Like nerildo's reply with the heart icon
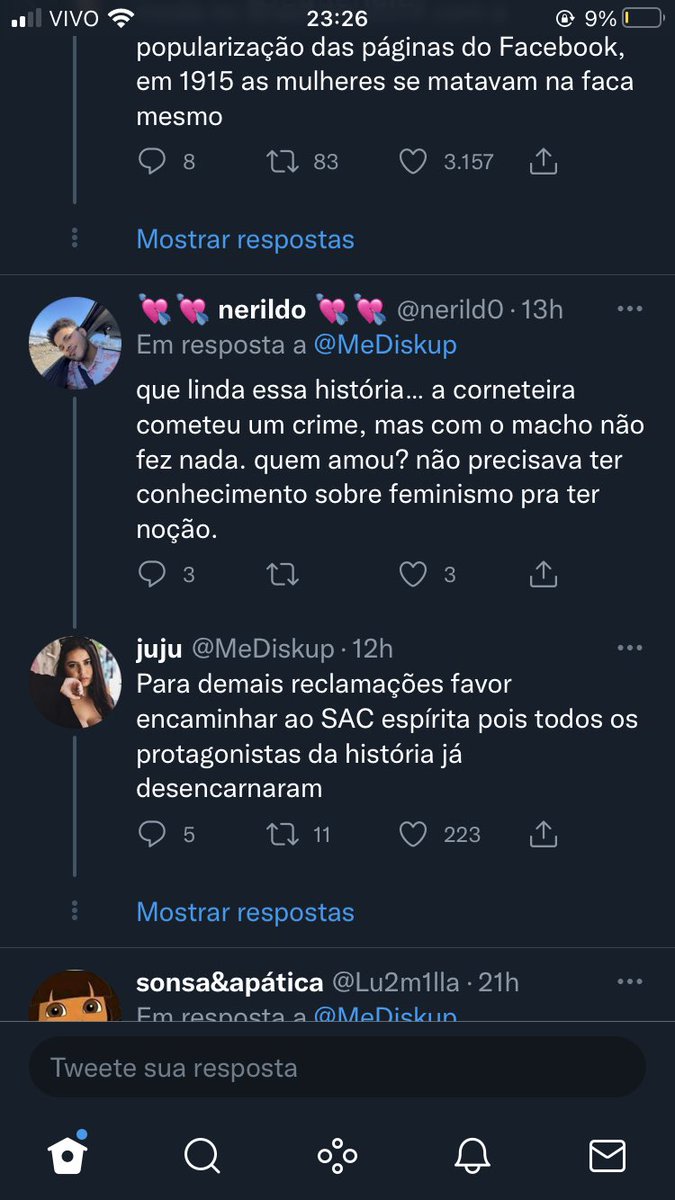The image size is (675, 1200). pos(413,574)
